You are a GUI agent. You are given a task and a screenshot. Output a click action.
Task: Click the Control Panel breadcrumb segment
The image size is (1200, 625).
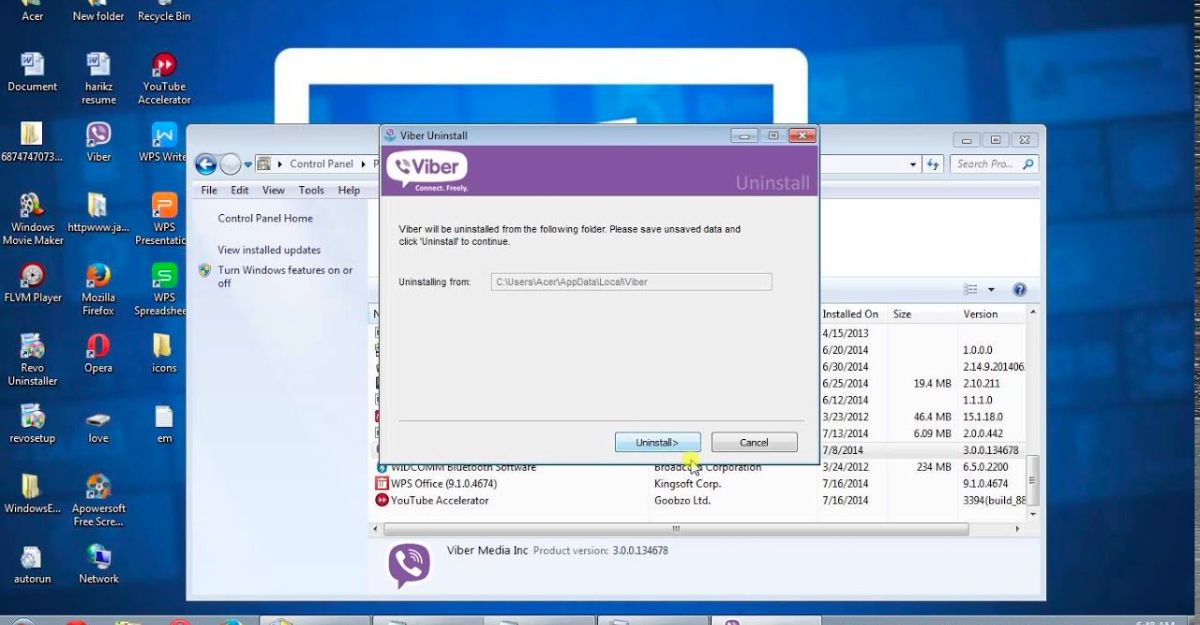[321, 164]
